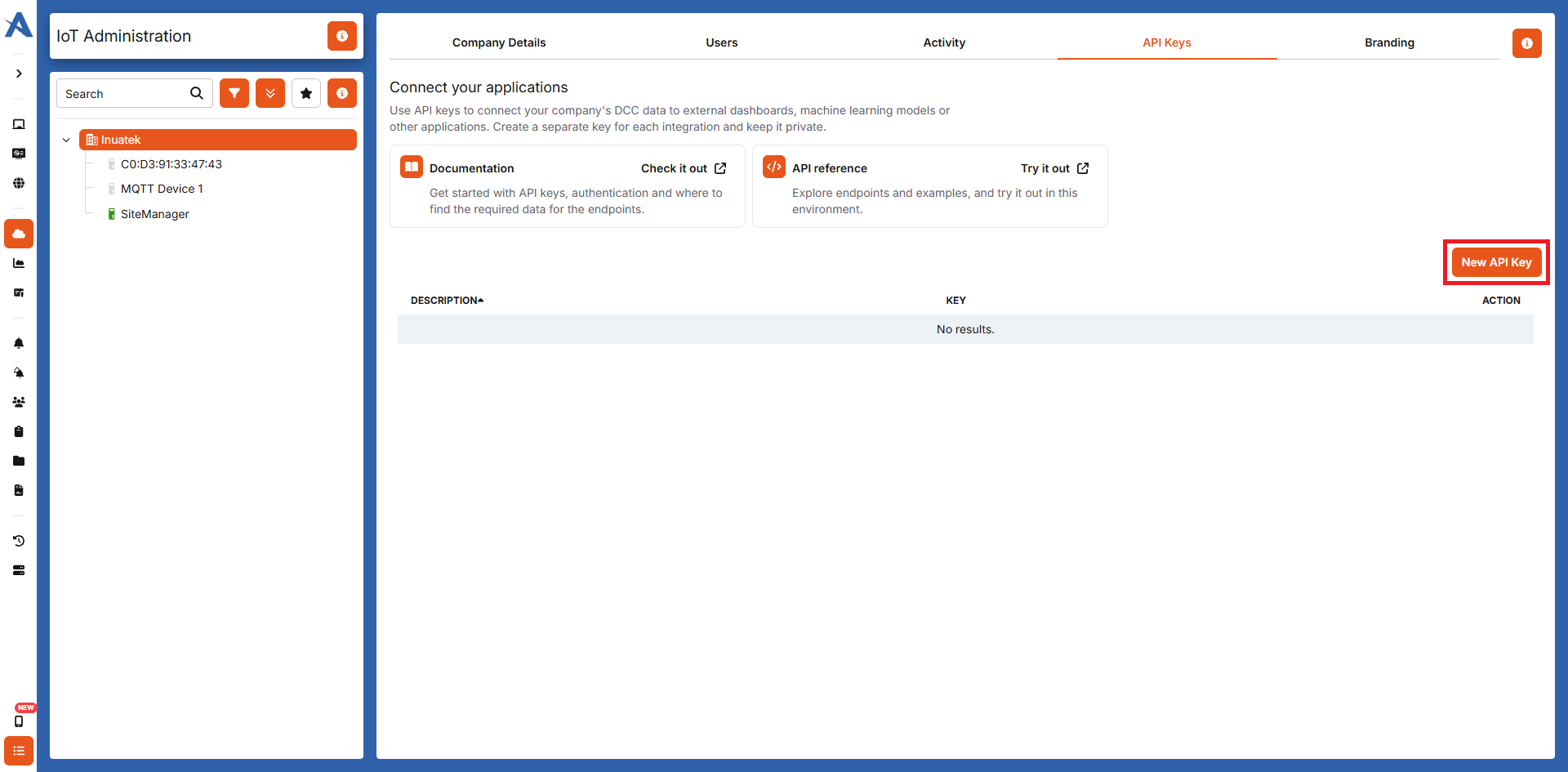Expand the left navigation sidebar chevron
This screenshot has height=772, width=1568.
[x=19, y=74]
